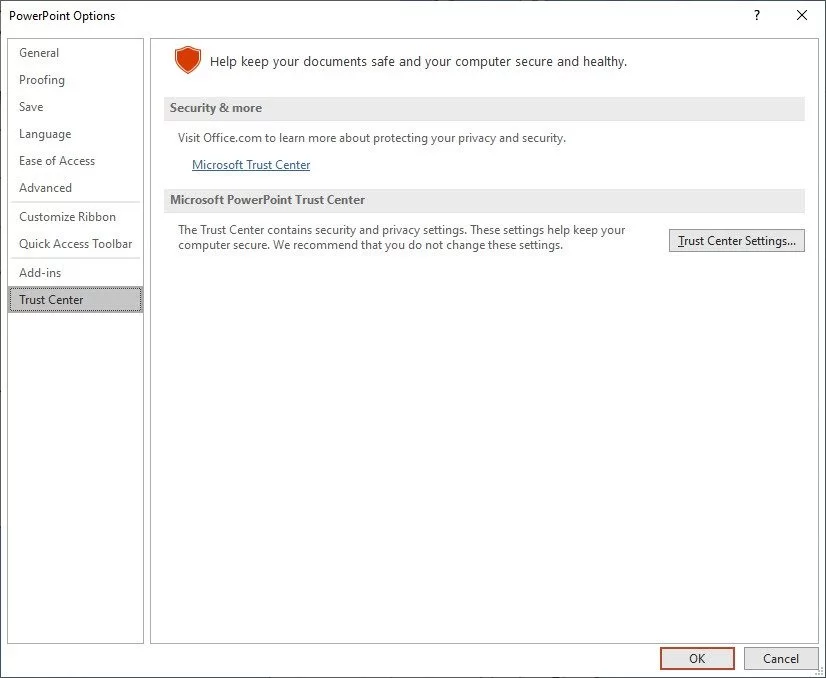
Task: Cancel the PowerPoint Options dialog
Action: click(x=781, y=659)
